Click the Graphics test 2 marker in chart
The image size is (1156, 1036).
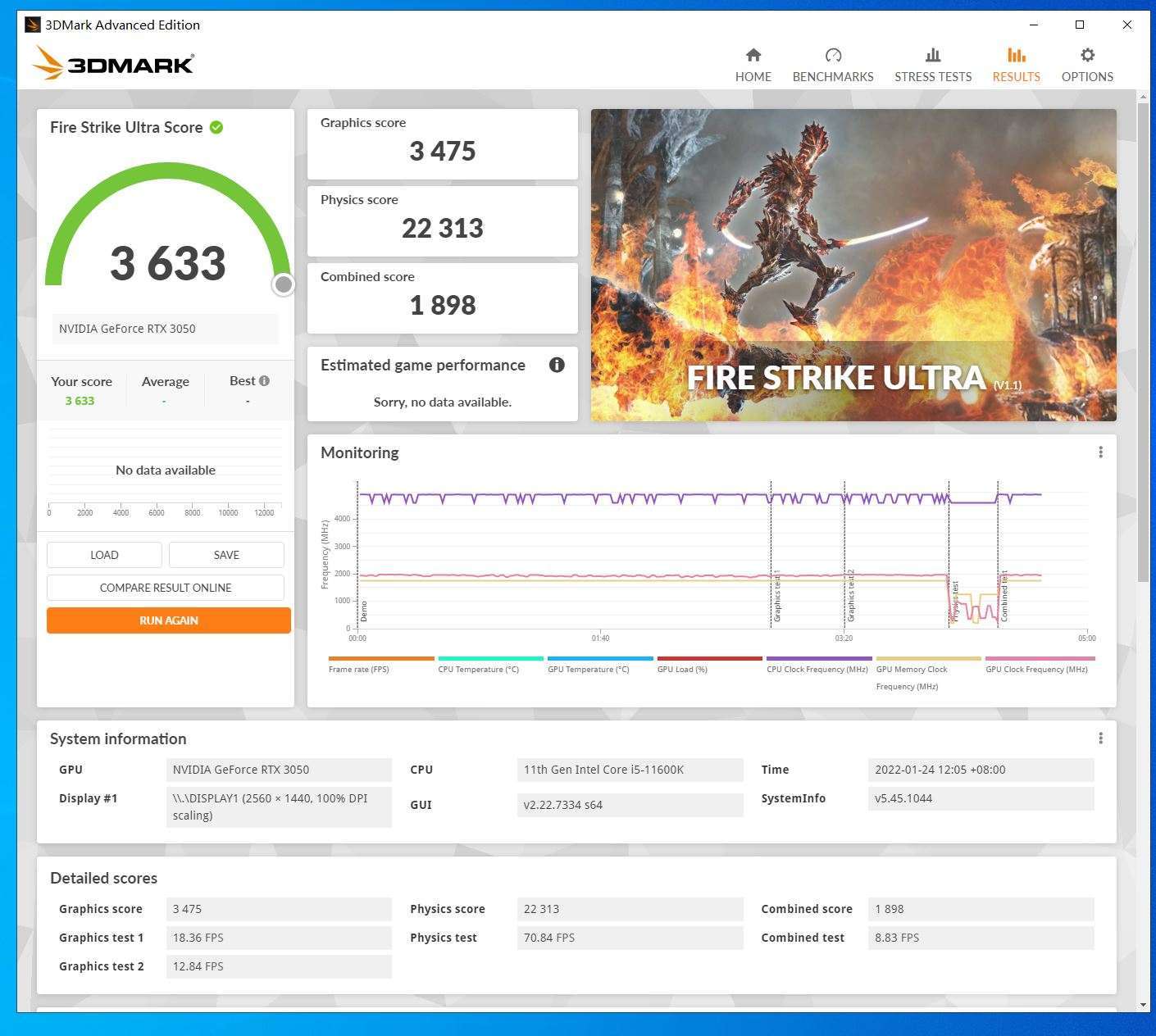(x=850, y=595)
